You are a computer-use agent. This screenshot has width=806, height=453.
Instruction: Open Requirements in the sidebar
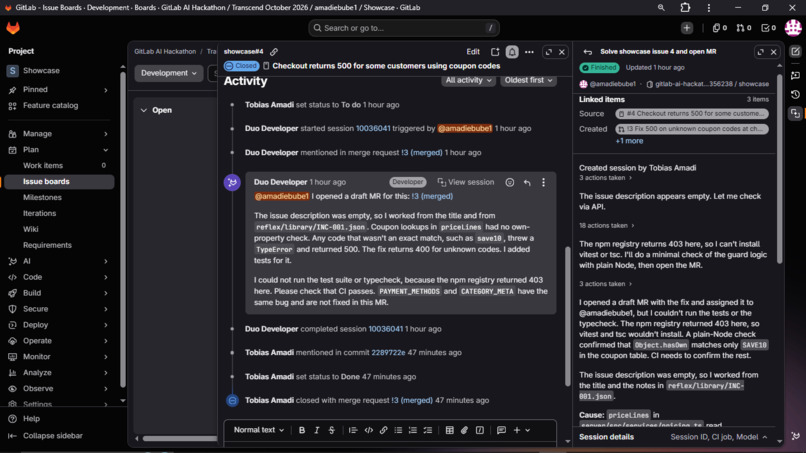[x=59, y=245]
